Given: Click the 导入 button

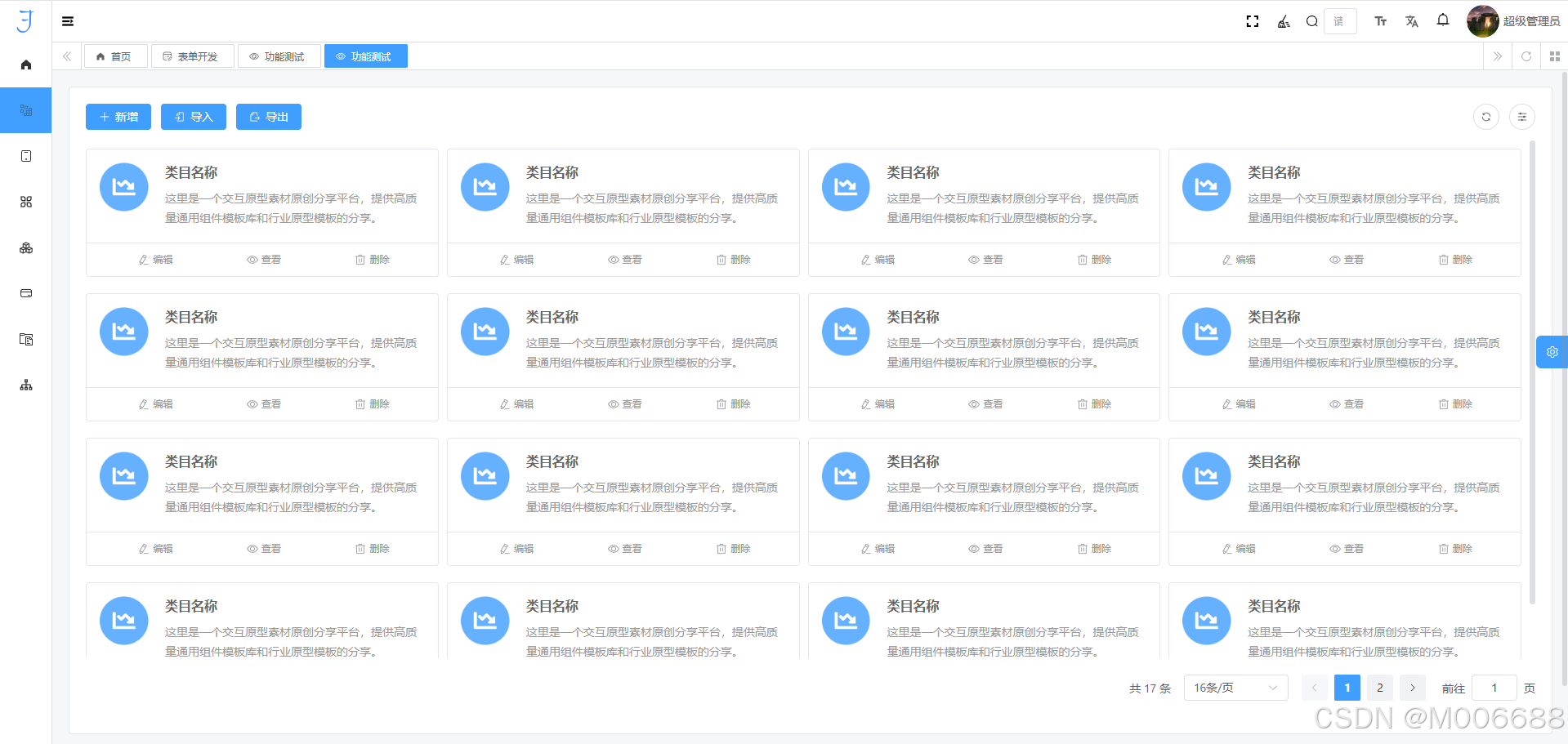Looking at the screenshot, I should point(194,117).
